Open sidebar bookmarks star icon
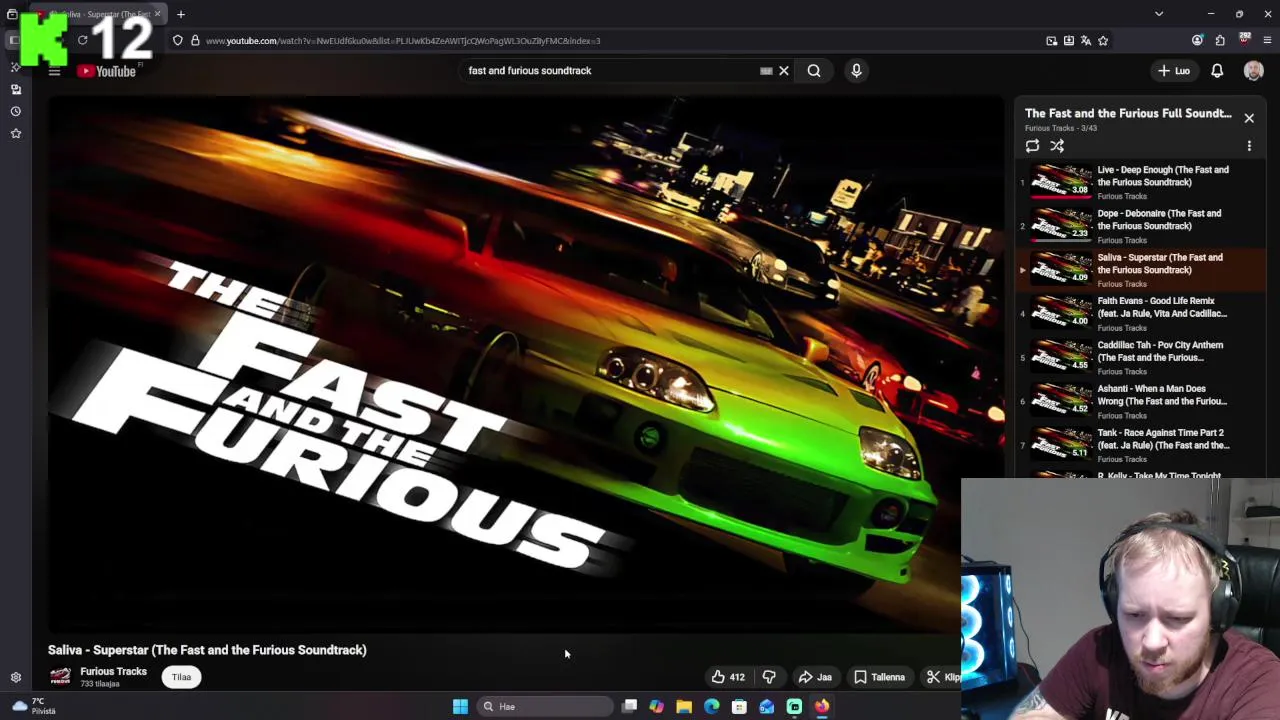 15,133
